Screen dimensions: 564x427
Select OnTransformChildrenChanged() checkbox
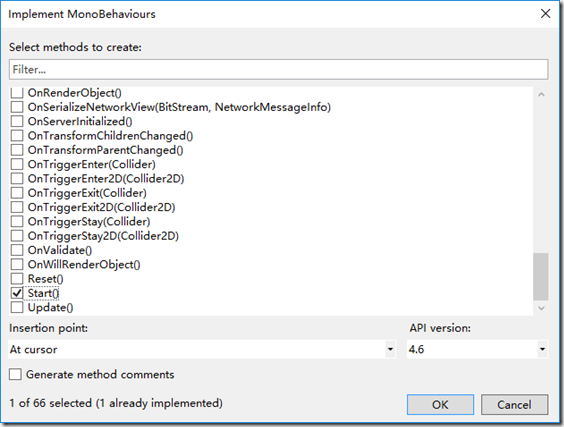[17, 136]
